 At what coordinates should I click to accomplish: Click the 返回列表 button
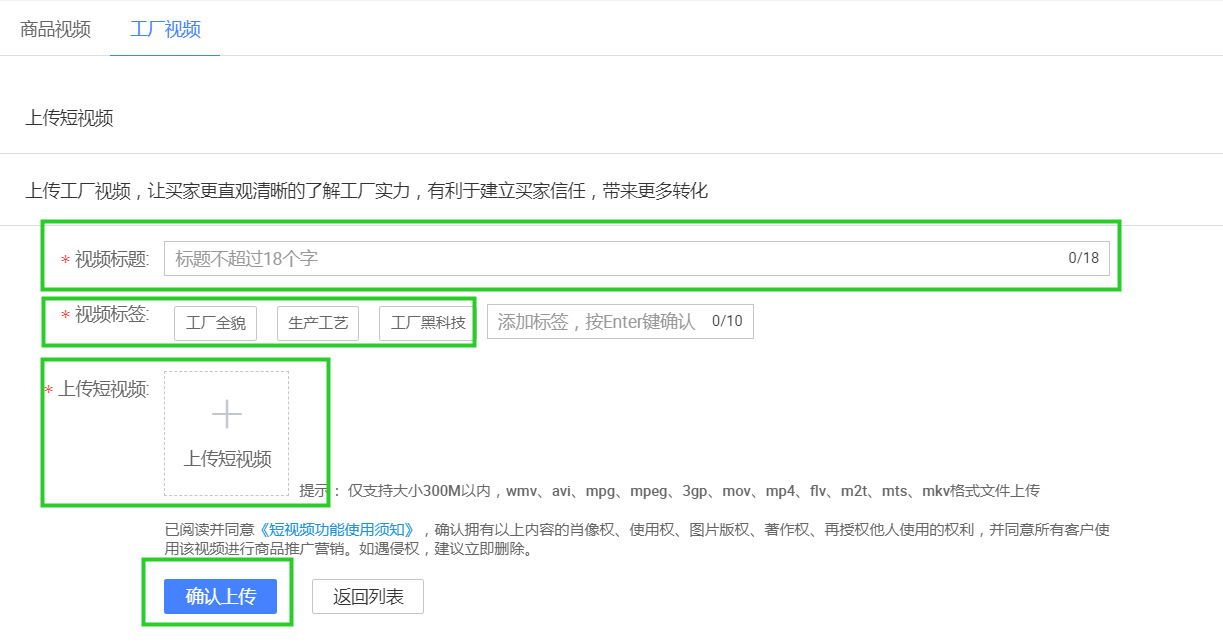point(368,597)
